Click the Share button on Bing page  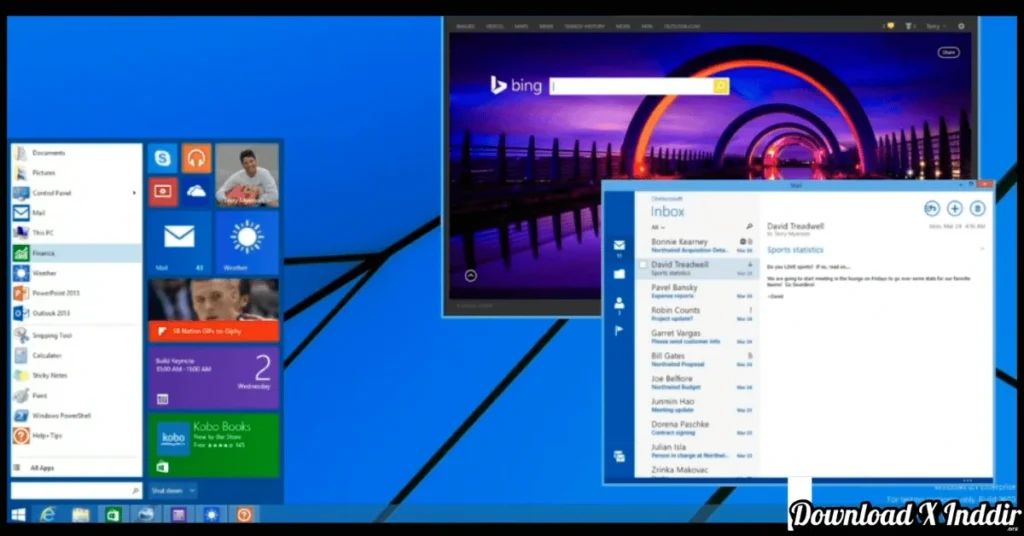pyautogui.click(x=948, y=52)
